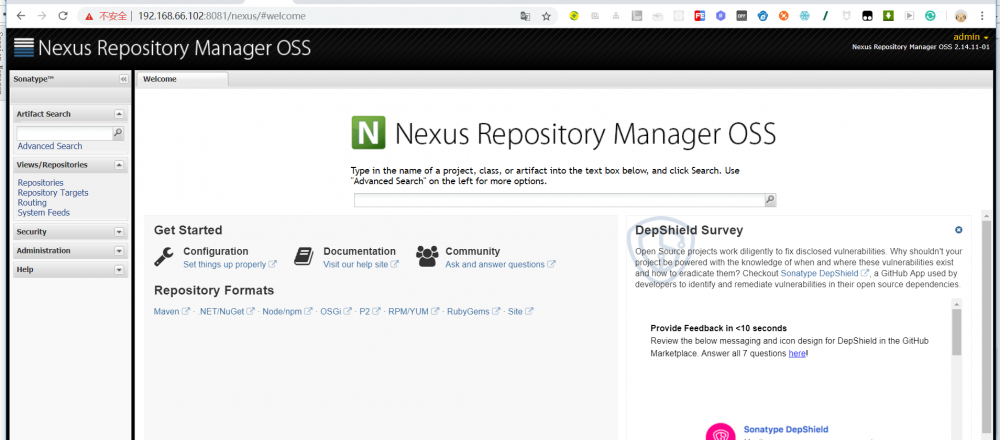
Task: Click the translate page icon in address bar
Action: [525, 16]
